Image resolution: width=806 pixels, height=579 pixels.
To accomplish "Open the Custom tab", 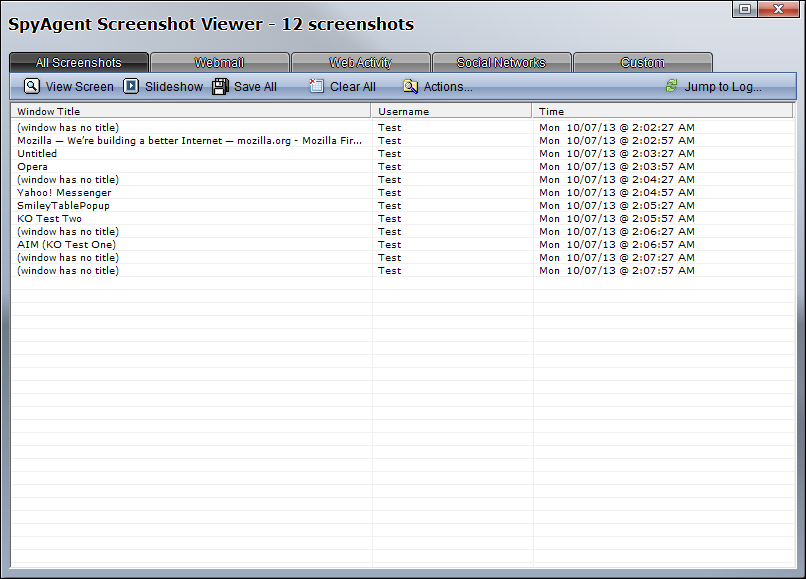I will coord(642,63).
